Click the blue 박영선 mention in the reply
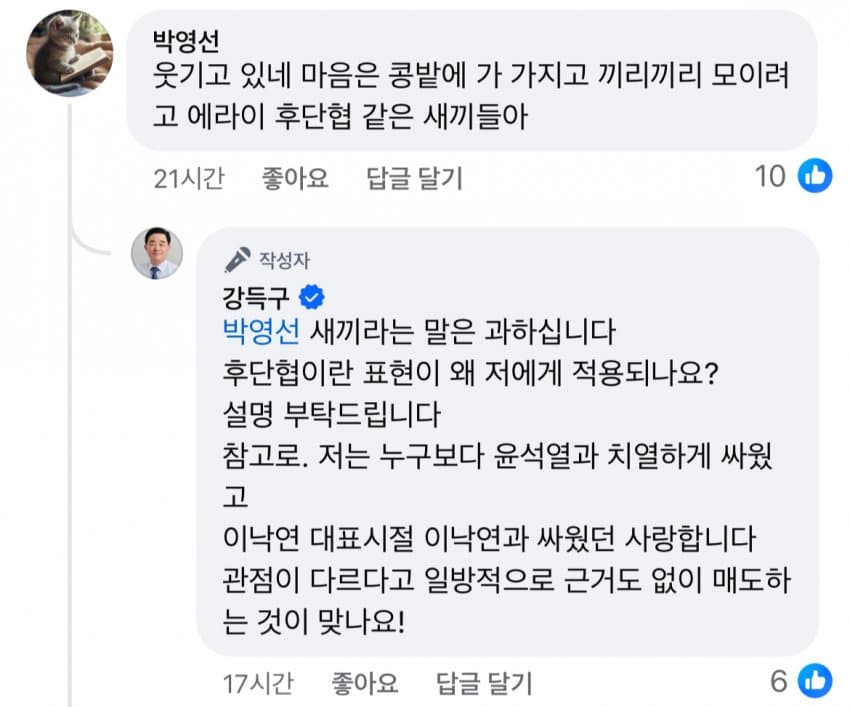850x707 pixels. coord(263,328)
